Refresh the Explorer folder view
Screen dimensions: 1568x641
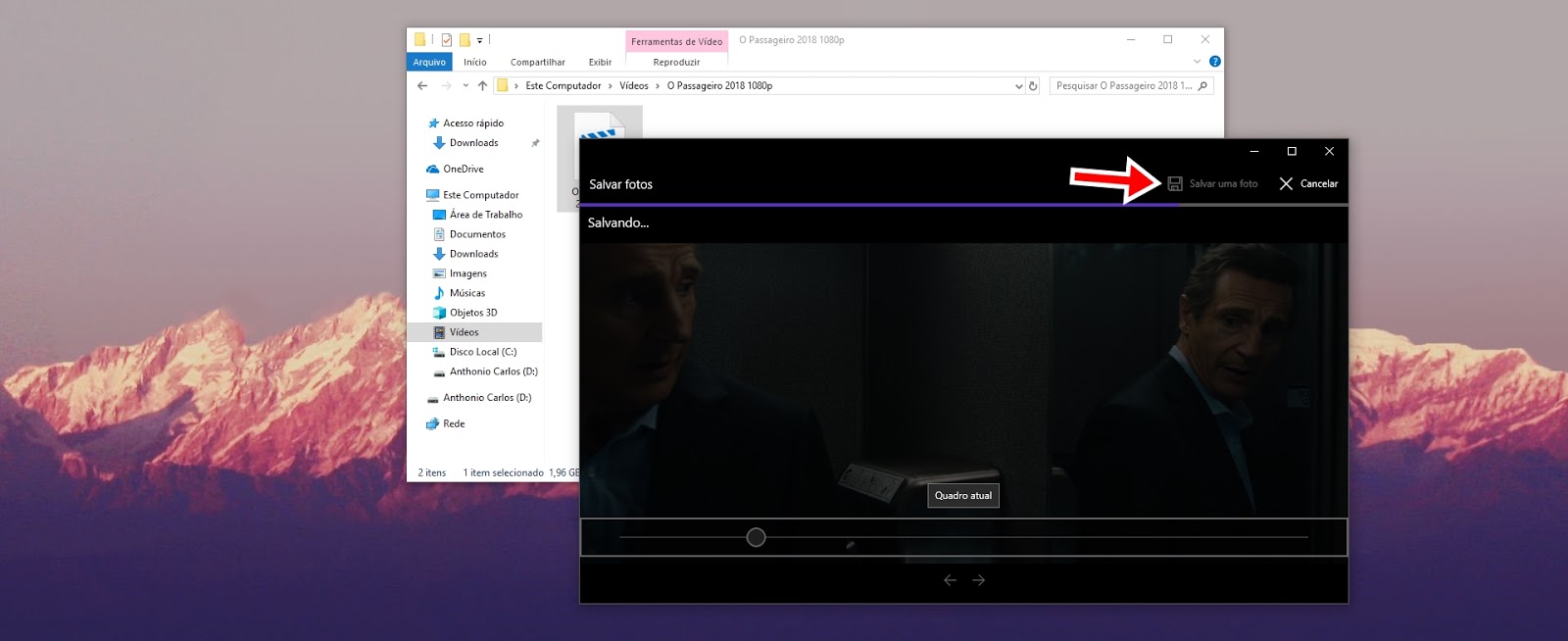(x=1033, y=86)
